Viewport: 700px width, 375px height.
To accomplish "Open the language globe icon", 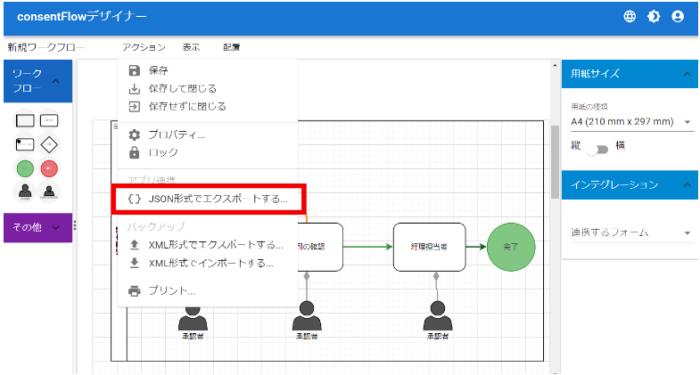I will pos(629,17).
